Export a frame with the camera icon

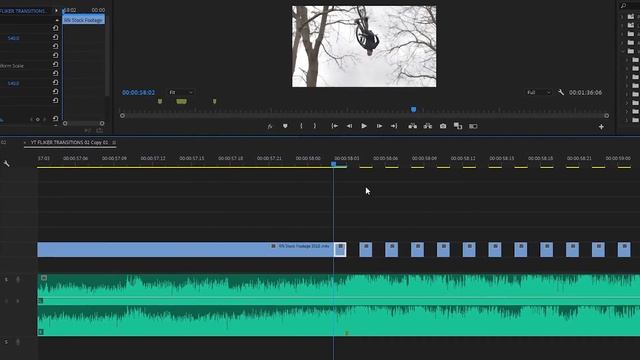[x=443, y=126]
